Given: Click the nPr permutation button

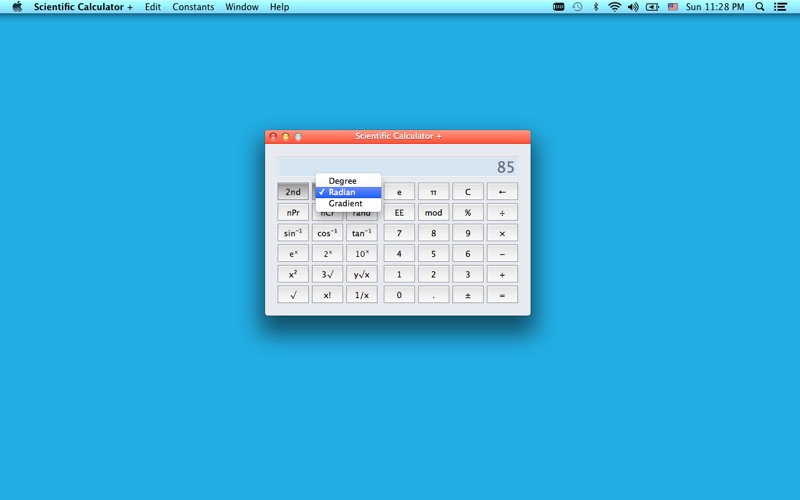Looking at the screenshot, I should 293,212.
